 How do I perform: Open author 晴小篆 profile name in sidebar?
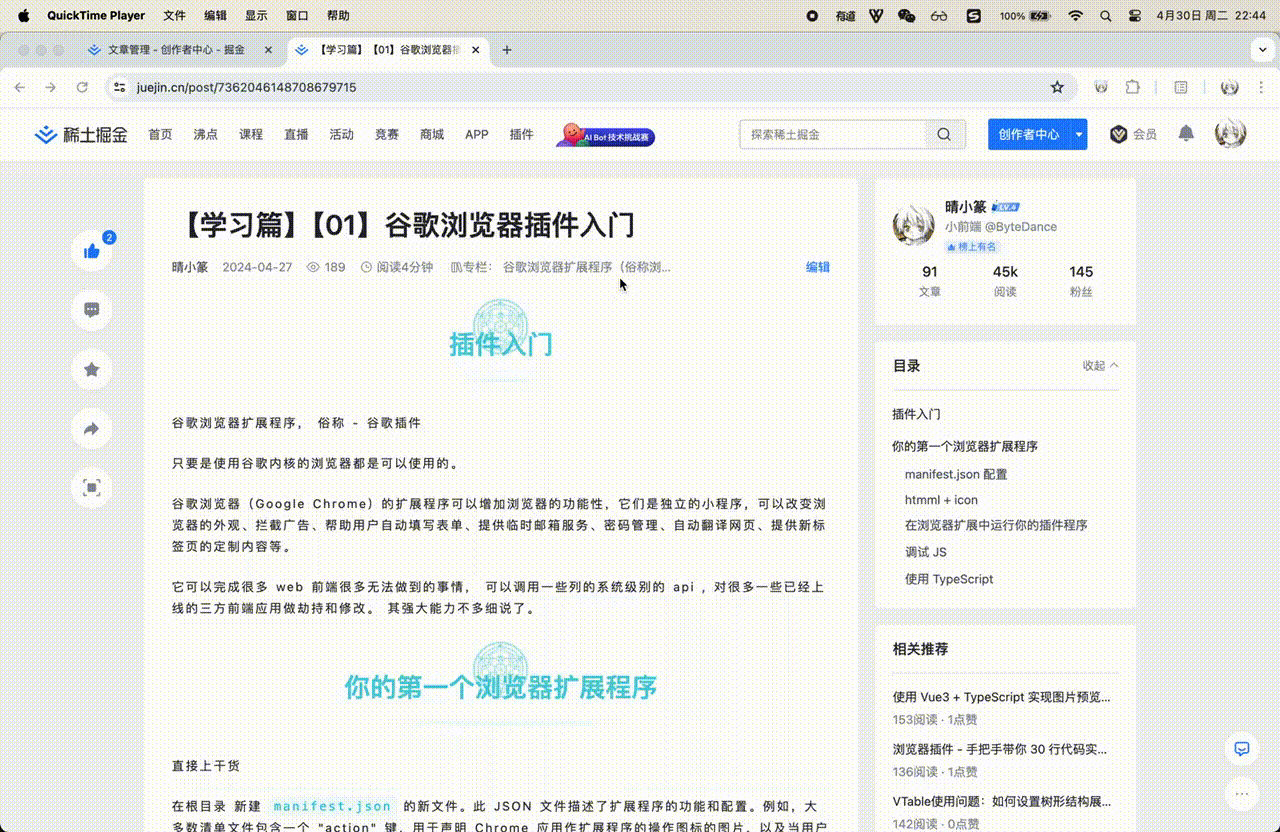[966, 207]
